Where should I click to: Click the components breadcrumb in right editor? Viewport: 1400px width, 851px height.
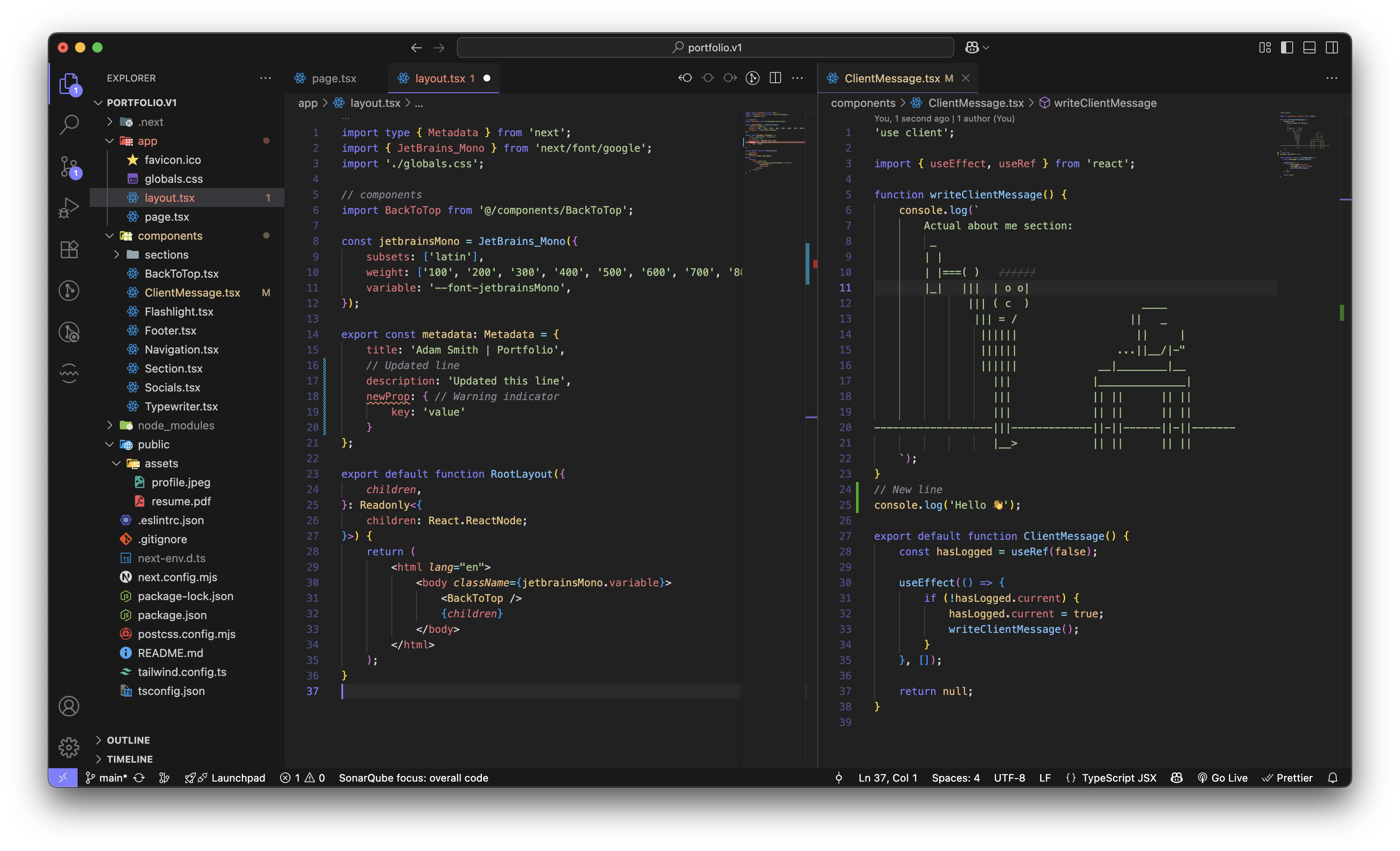coord(862,103)
